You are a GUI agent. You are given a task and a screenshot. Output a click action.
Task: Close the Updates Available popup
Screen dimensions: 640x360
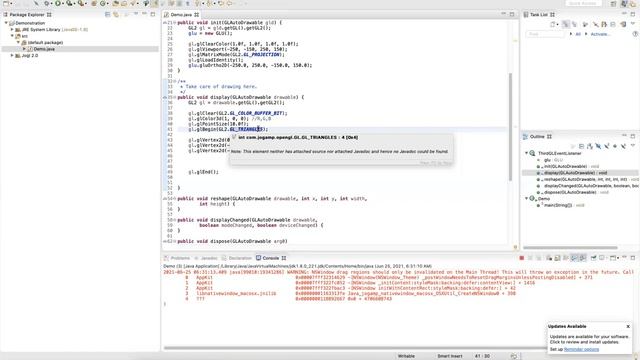628,327
